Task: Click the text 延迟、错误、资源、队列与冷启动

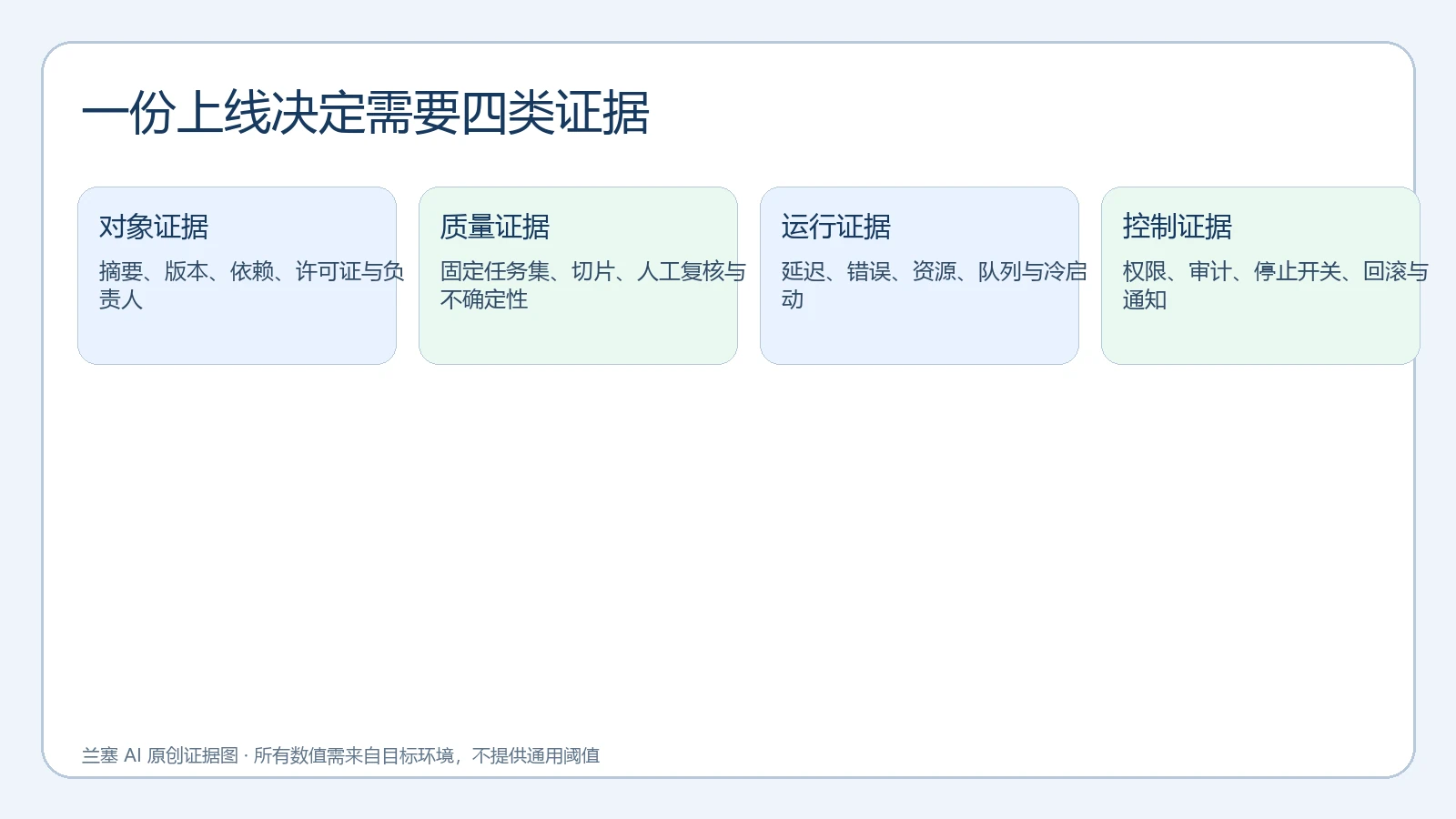Action: pyautogui.click(x=934, y=285)
